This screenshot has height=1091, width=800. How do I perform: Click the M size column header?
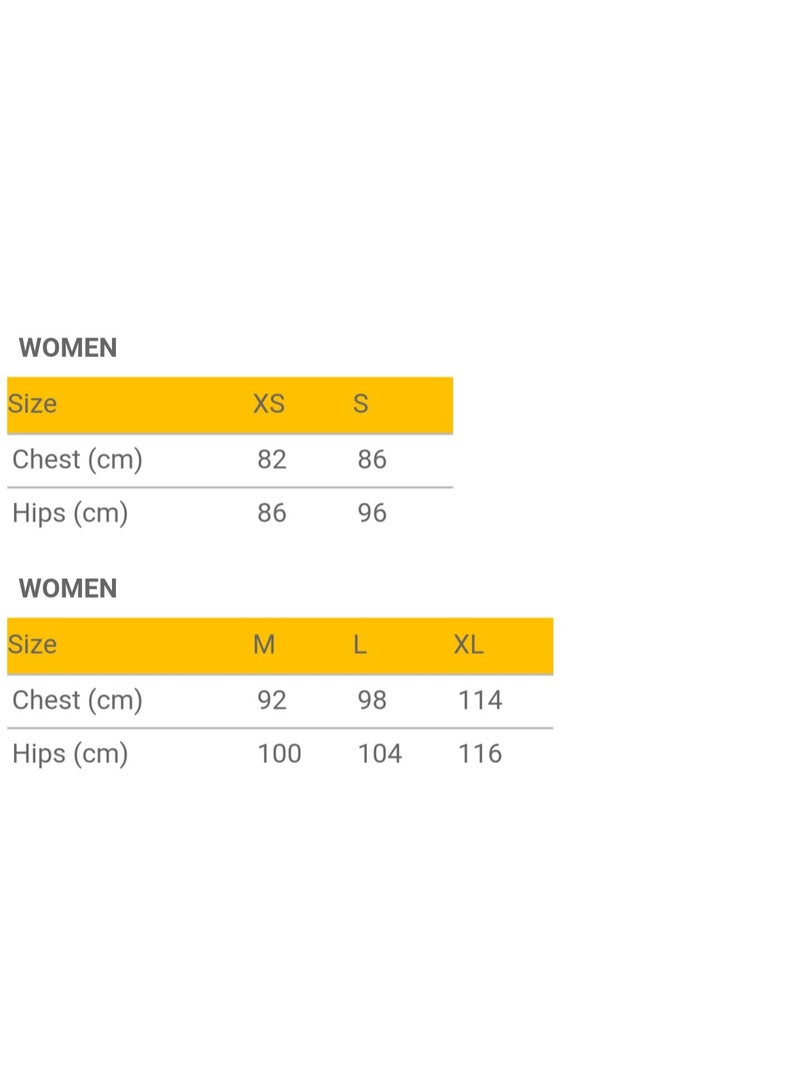point(264,644)
